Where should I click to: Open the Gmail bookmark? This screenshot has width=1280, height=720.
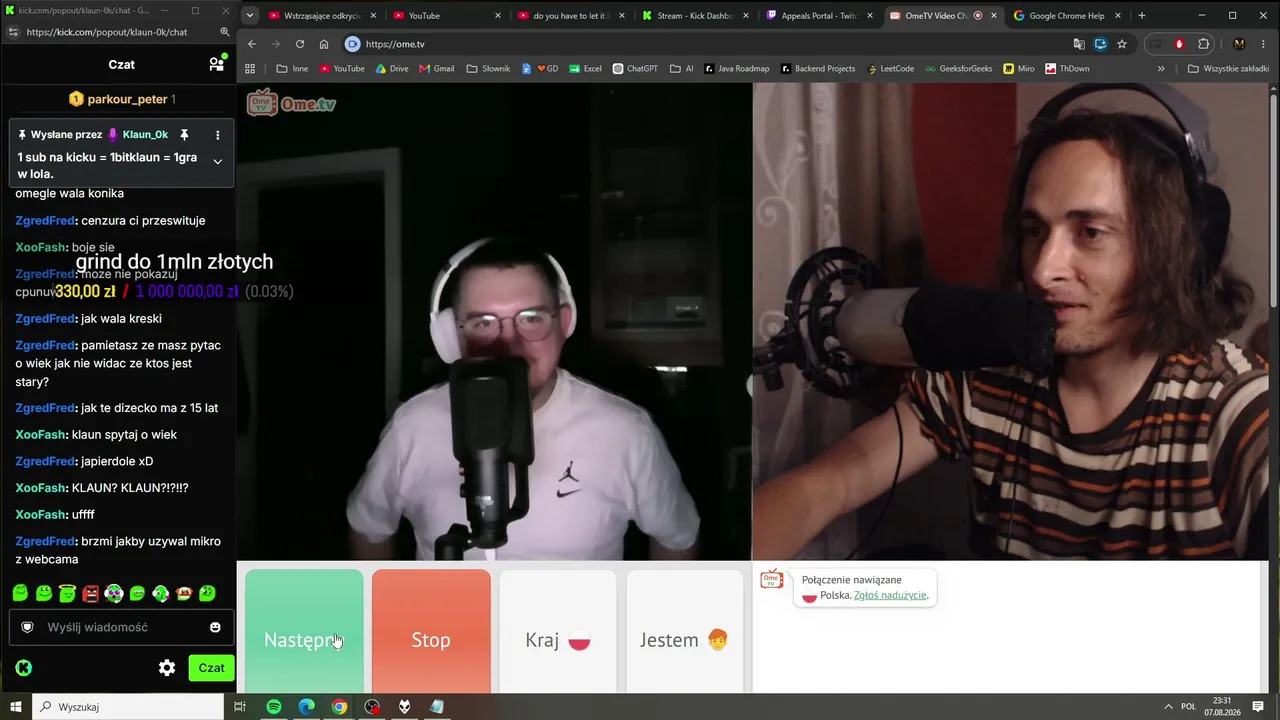point(437,69)
